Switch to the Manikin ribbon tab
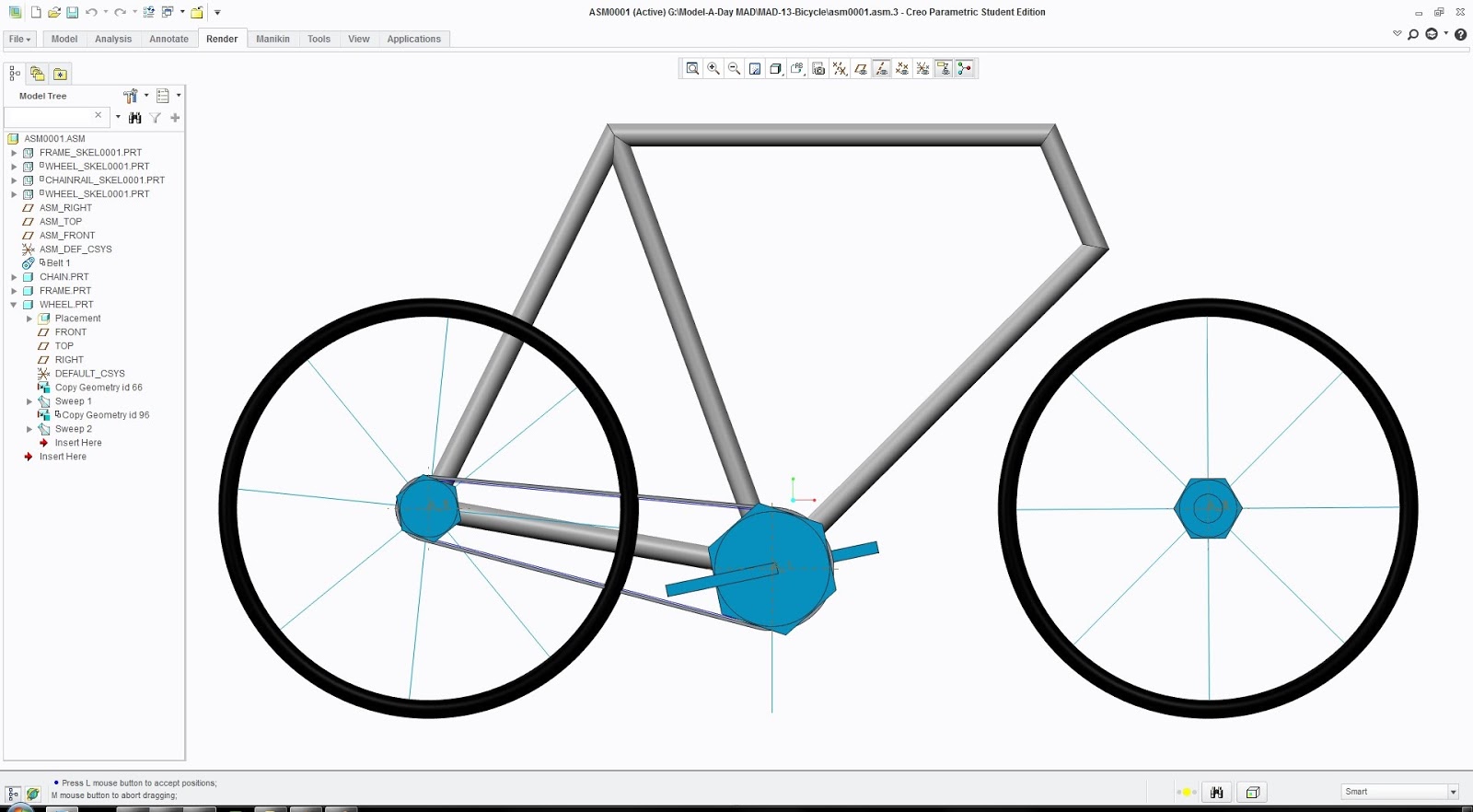 273,39
